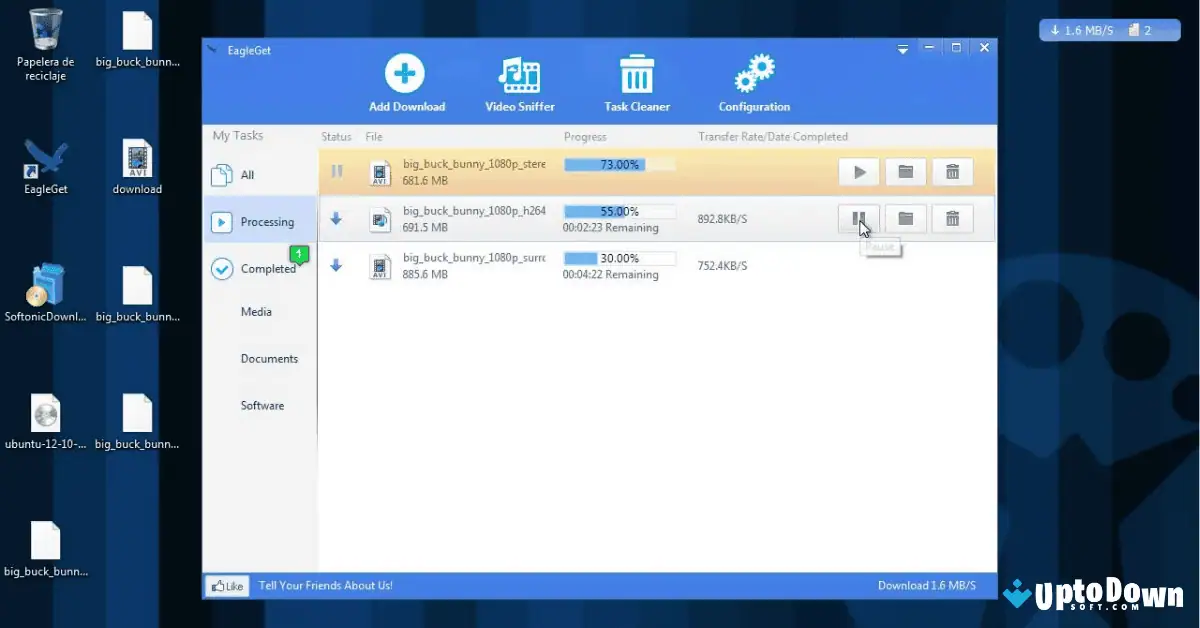Delete the paused stereo download task
1200x628 pixels.
(x=952, y=171)
